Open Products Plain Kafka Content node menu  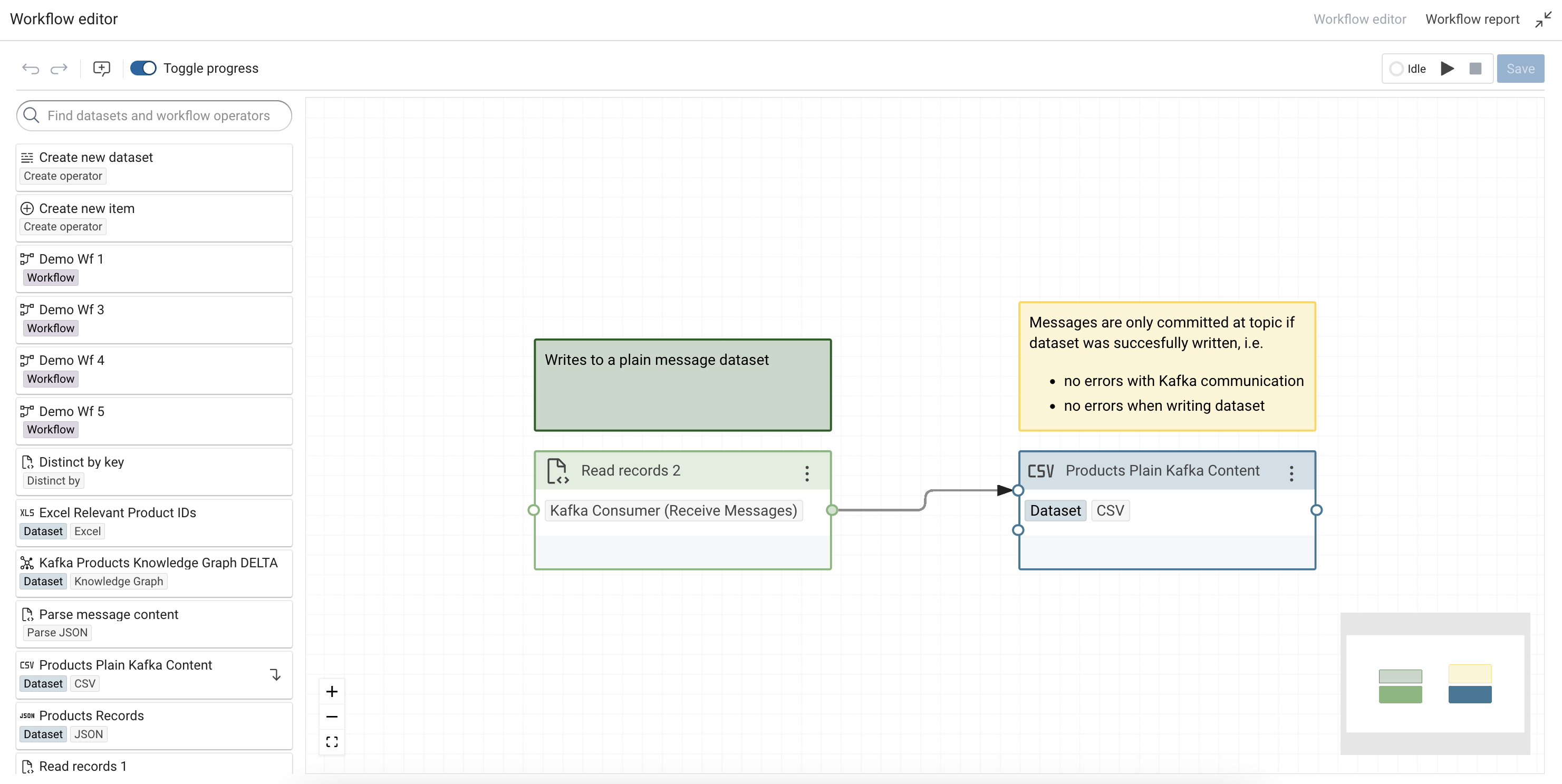(x=1291, y=473)
